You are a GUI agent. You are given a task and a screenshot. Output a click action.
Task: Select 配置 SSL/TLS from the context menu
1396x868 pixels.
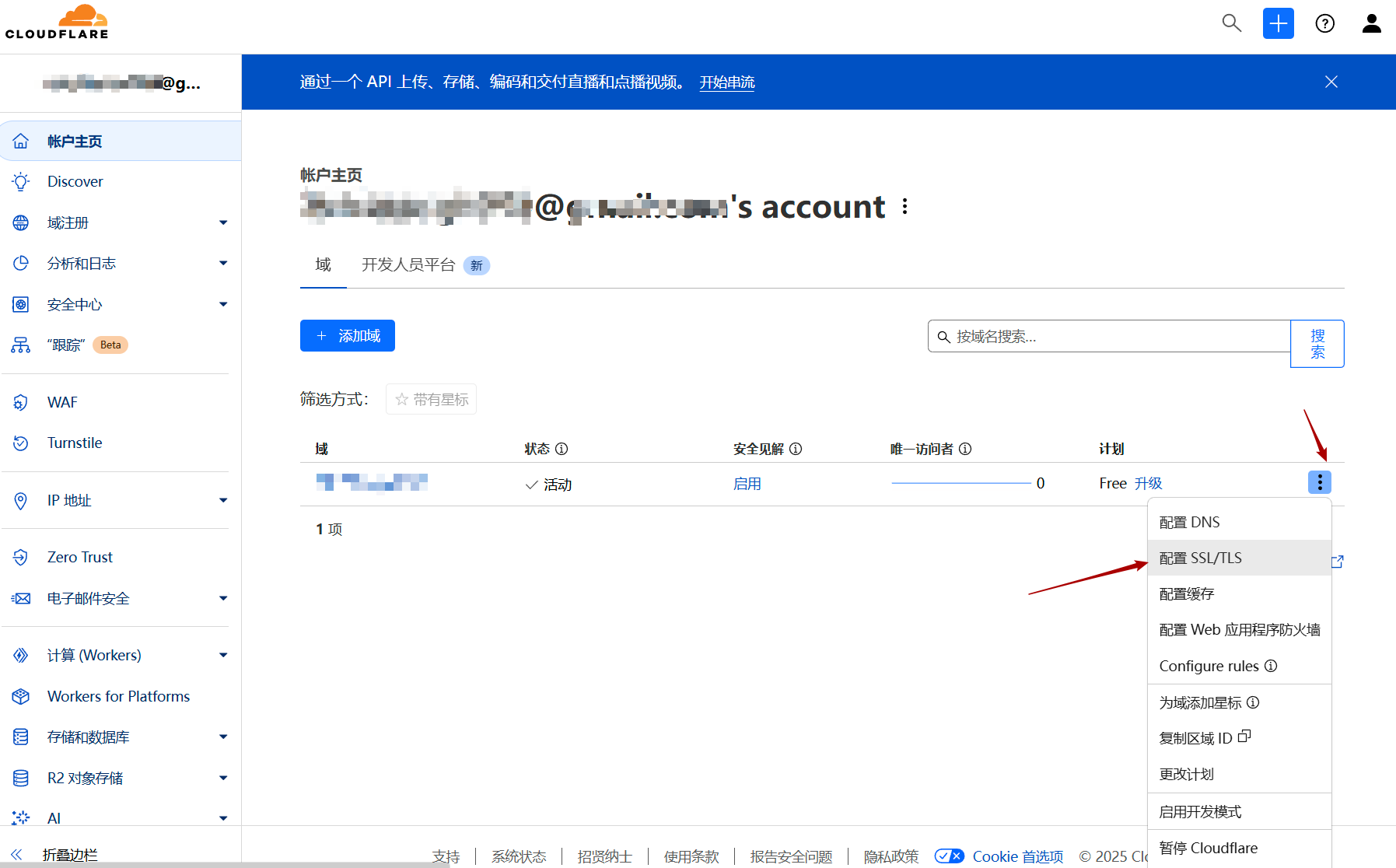pos(1200,558)
